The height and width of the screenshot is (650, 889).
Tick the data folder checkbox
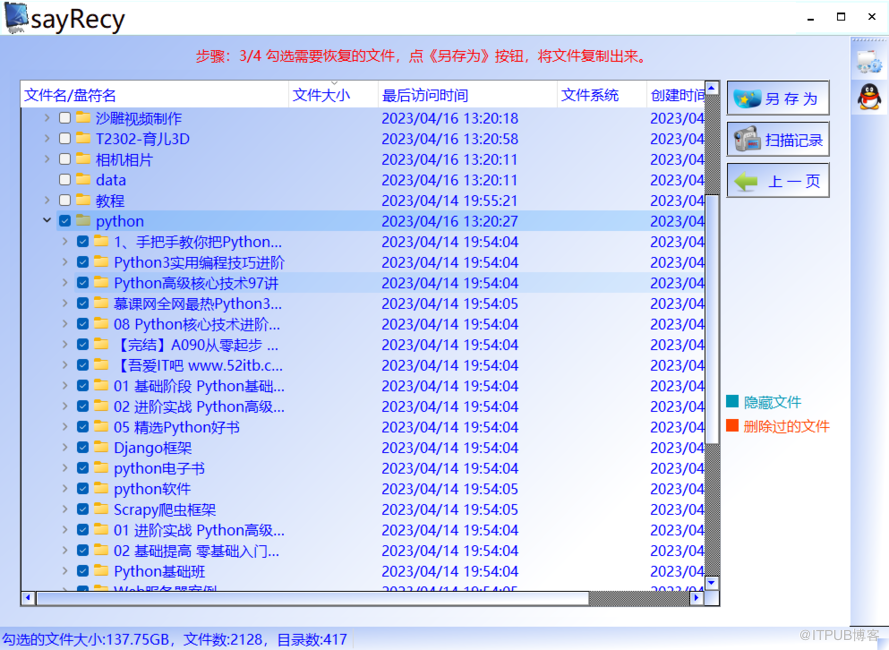[x=65, y=180]
